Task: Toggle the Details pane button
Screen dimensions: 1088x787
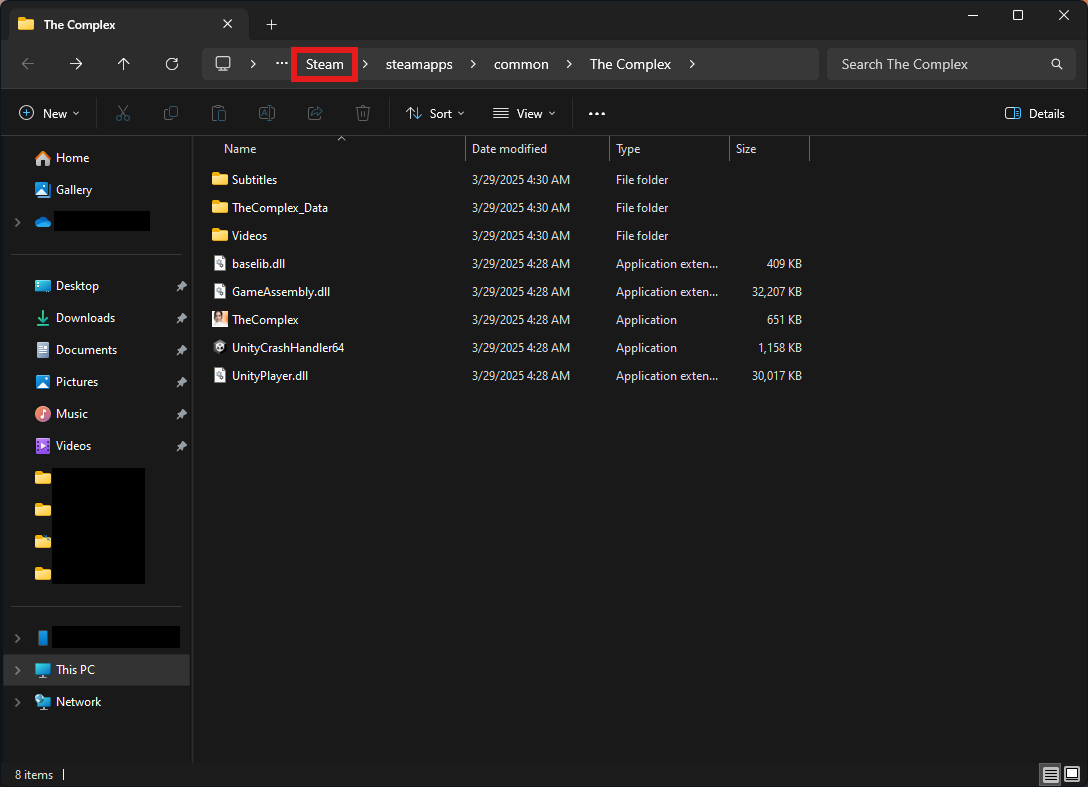Action: (1035, 113)
